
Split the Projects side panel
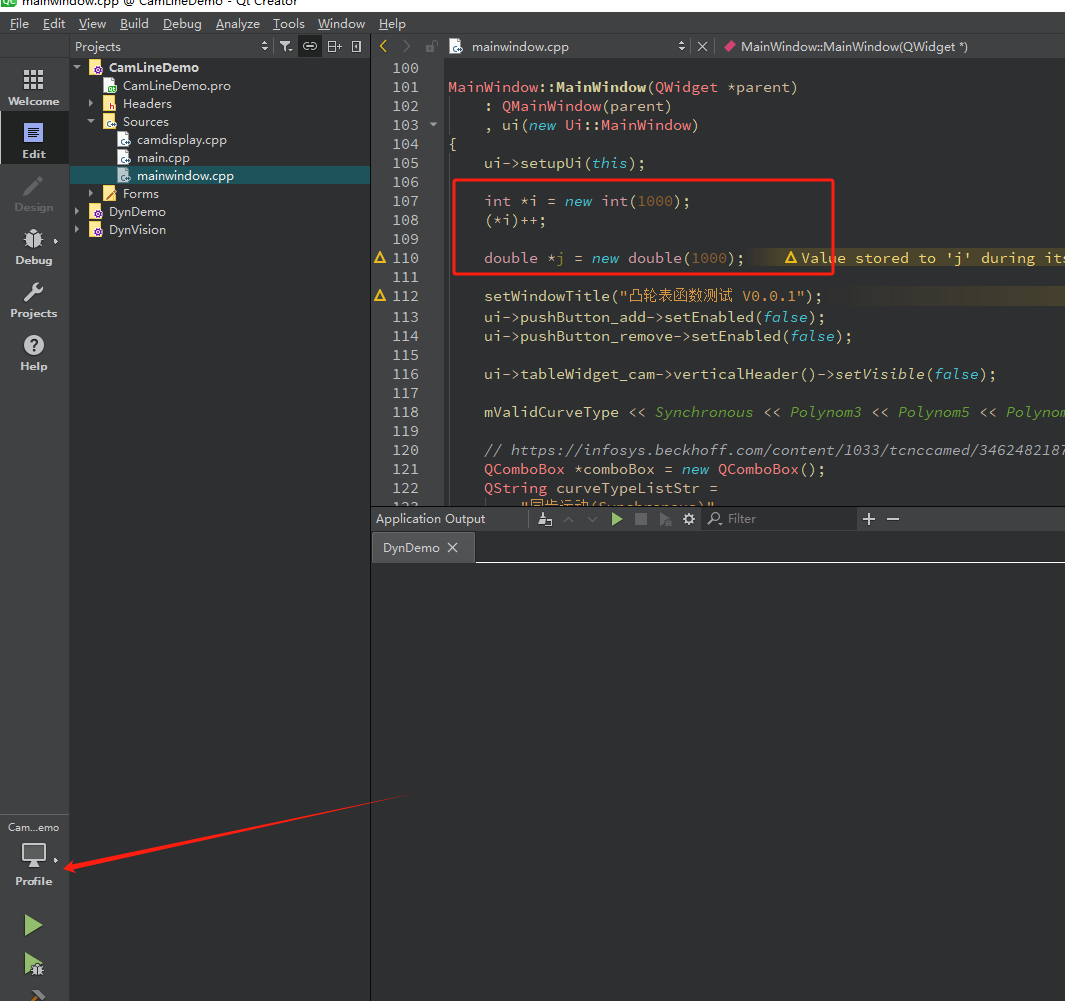pyautogui.click(x=334, y=46)
